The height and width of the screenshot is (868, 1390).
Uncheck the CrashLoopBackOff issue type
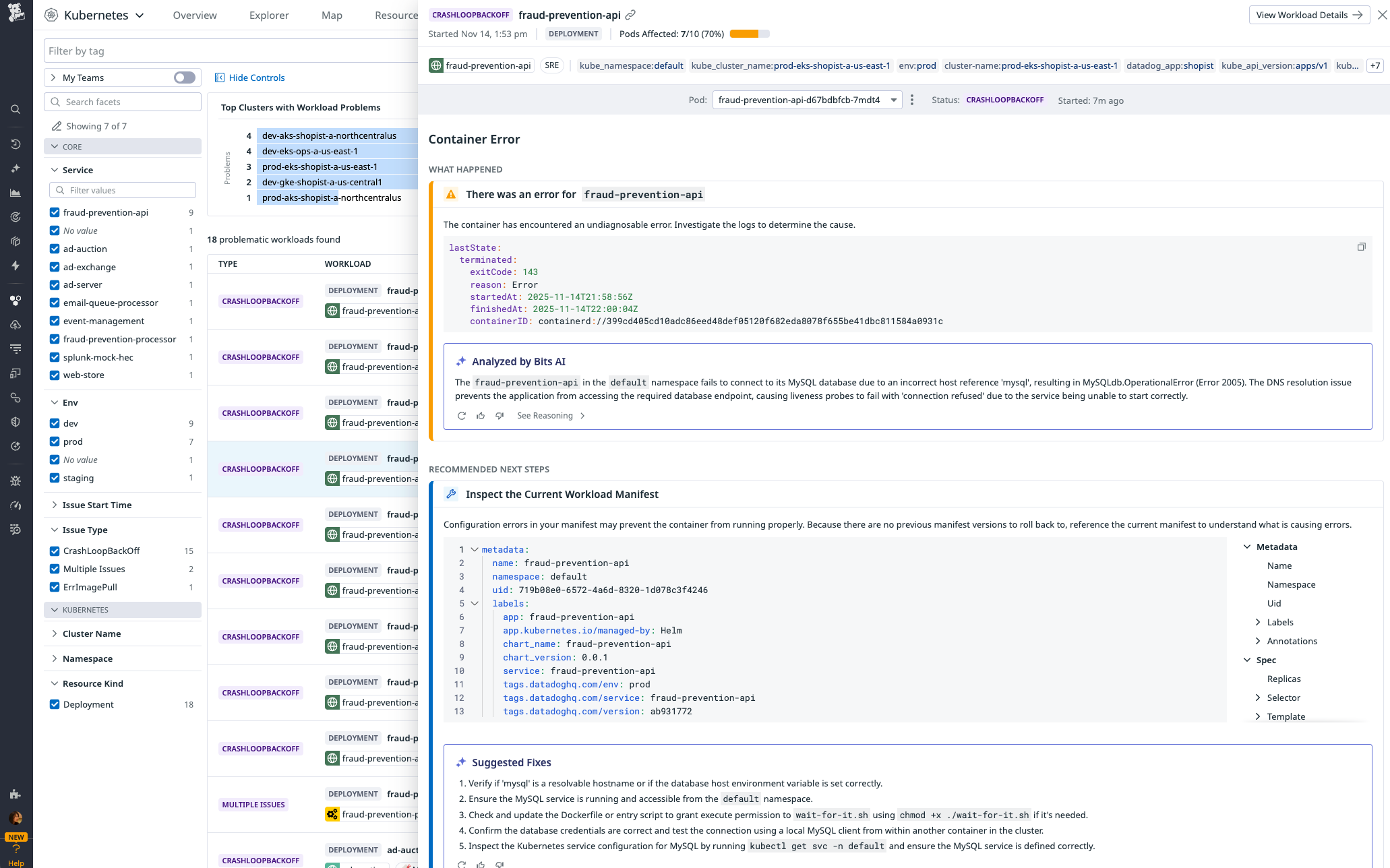[55, 551]
